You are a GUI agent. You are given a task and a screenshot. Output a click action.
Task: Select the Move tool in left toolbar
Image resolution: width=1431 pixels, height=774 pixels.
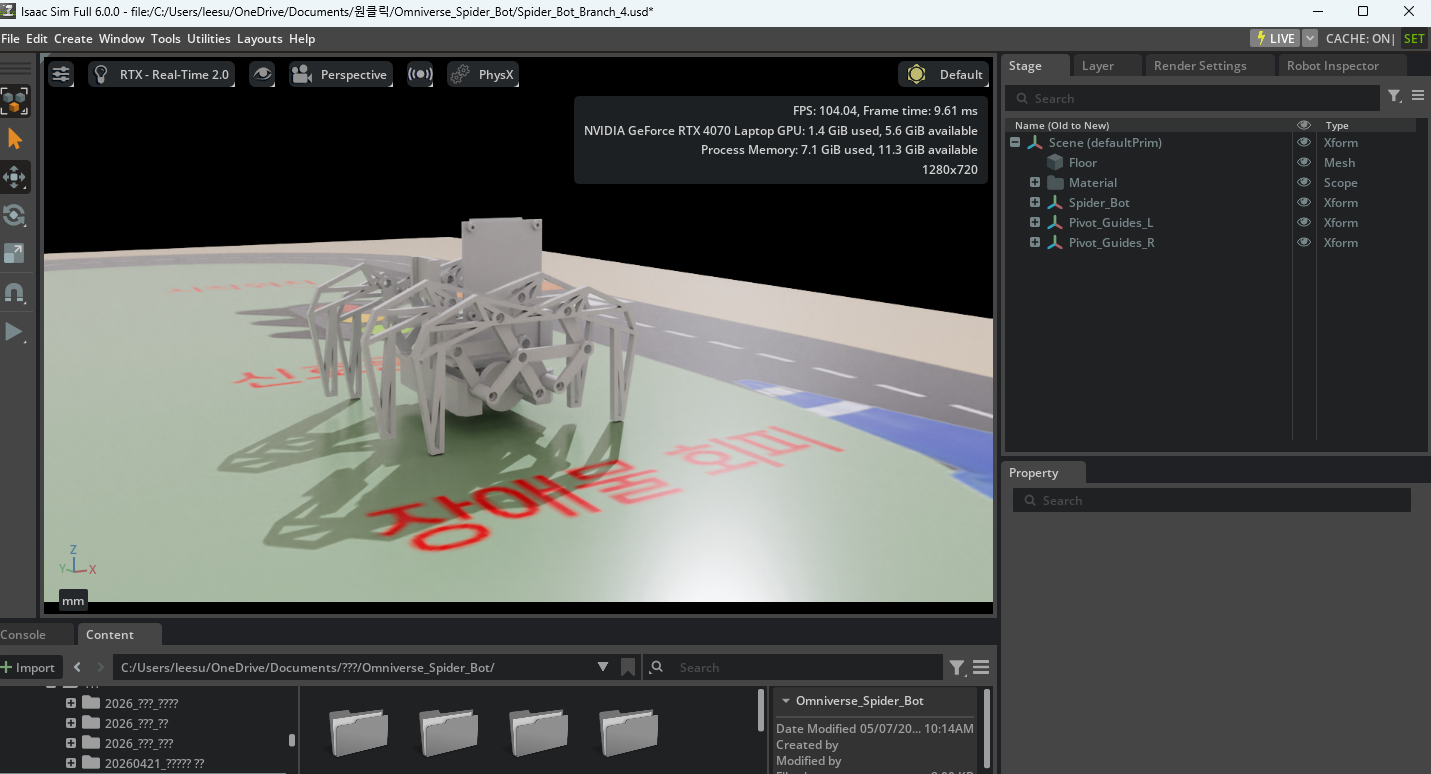(x=15, y=177)
